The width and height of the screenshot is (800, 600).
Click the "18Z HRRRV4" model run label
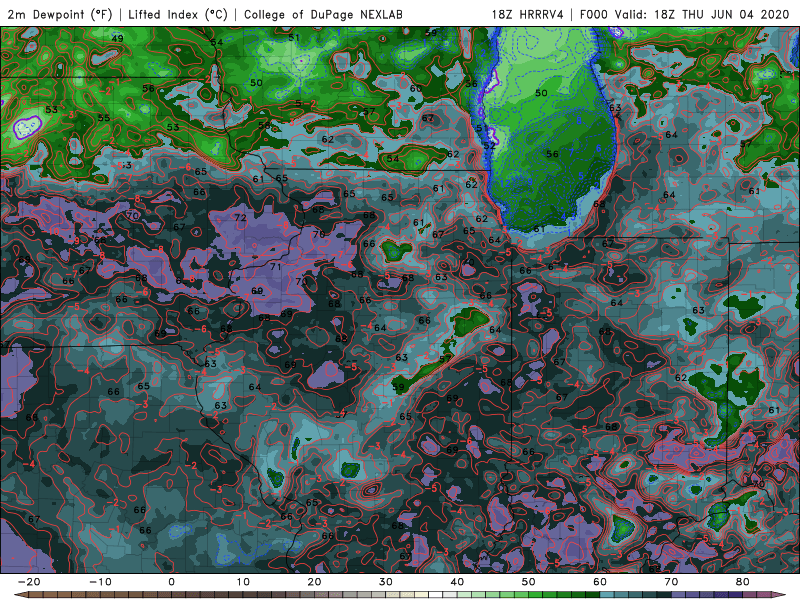coord(528,14)
